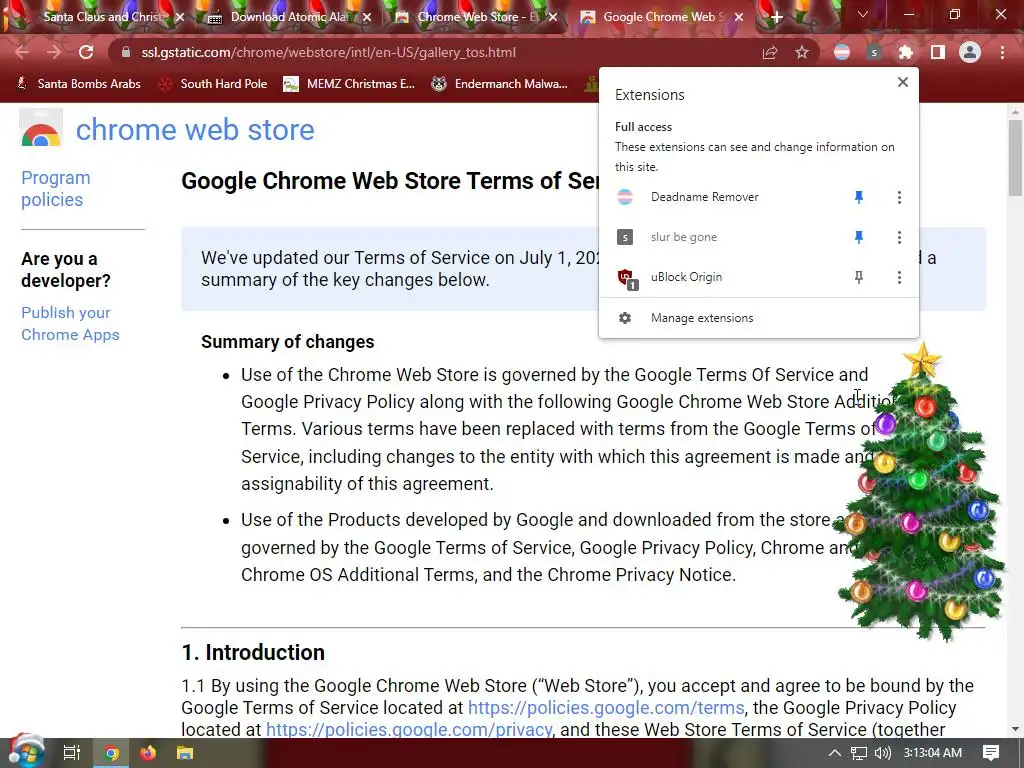Go back to previous page

(22, 52)
